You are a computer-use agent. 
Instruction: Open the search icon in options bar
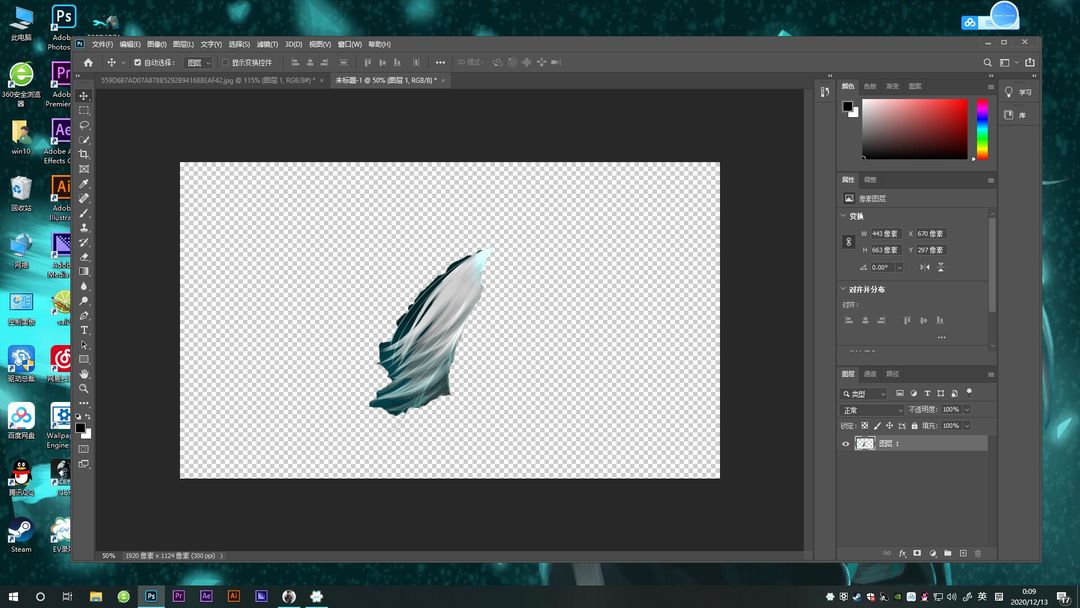click(988, 63)
